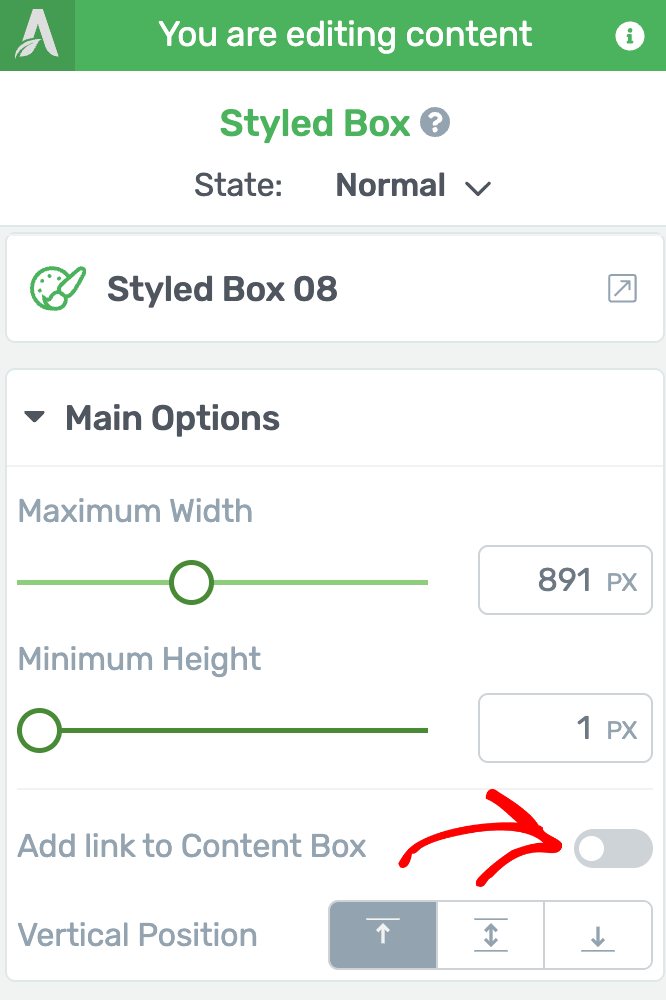Click the Minimum Height slider handle
This screenshot has width=666, height=1000.
pos(40,730)
